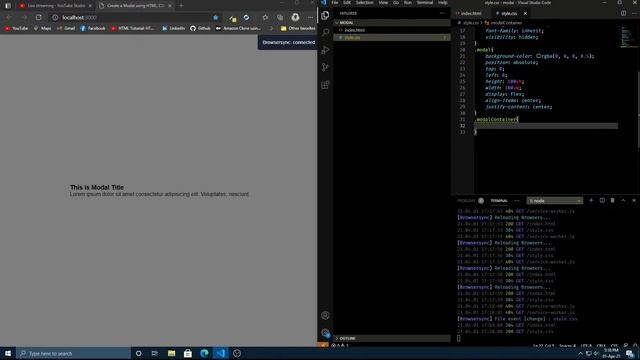Open the LinkedIn bookmark

click(x=173, y=28)
